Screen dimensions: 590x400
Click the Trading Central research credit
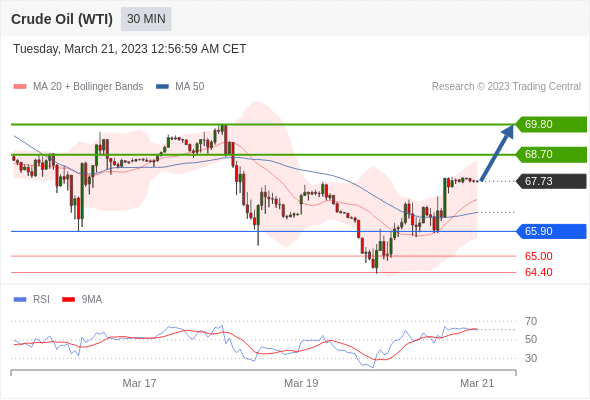(x=506, y=87)
